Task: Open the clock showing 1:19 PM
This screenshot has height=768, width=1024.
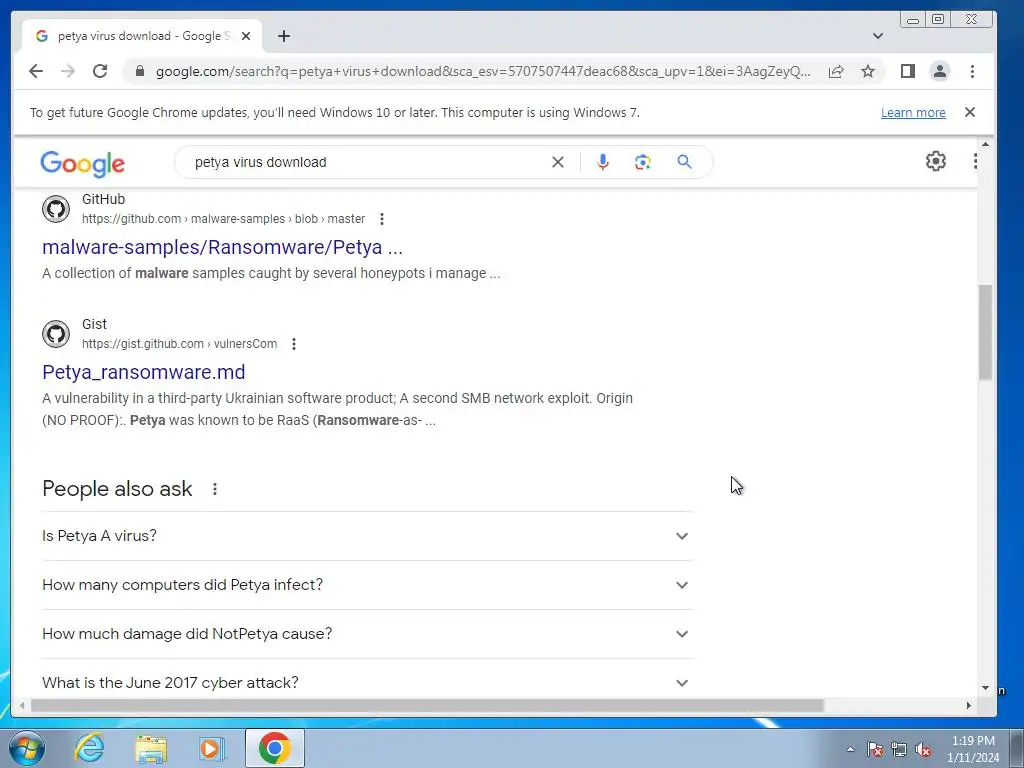Action: [x=973, y=749]
